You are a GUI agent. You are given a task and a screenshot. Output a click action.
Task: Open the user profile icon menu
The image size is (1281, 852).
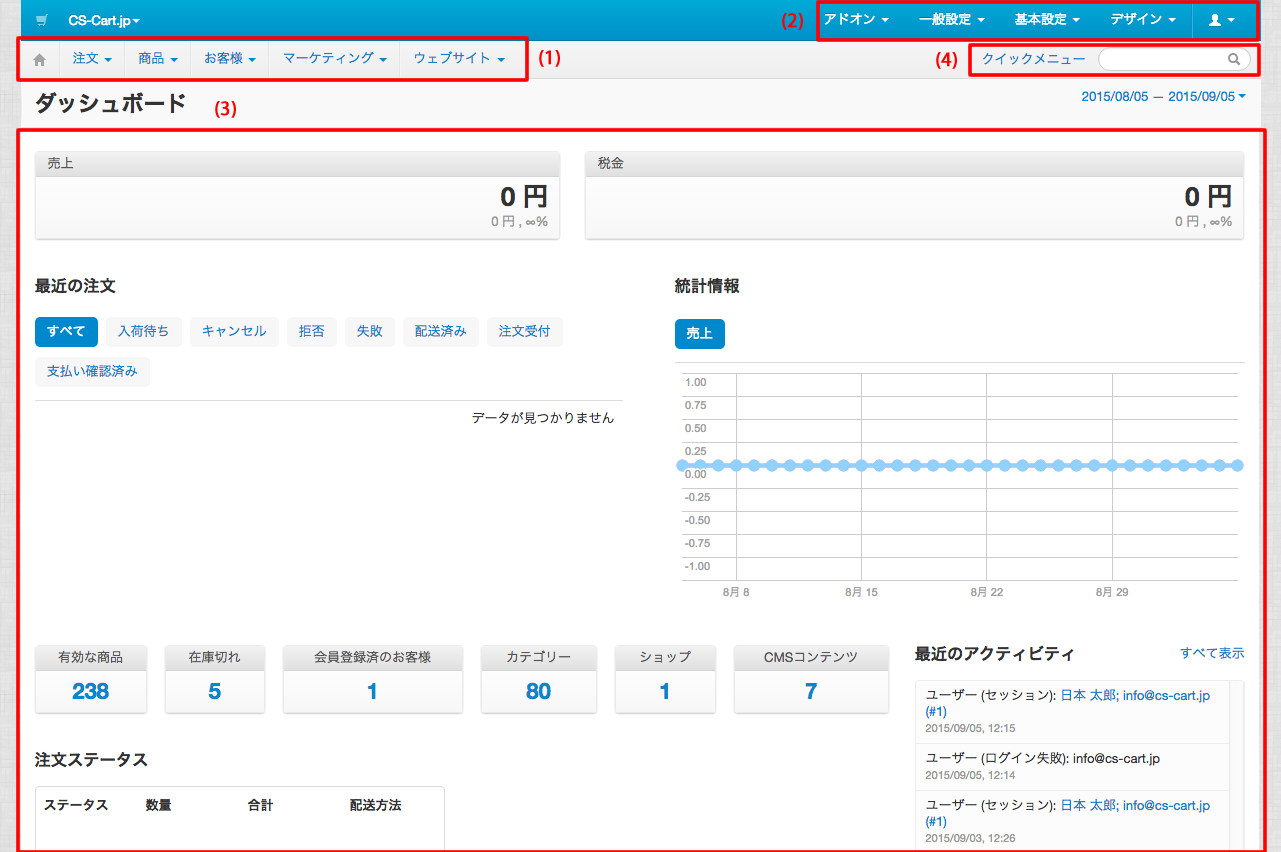pyautogui.click(x=1221, y=20)
